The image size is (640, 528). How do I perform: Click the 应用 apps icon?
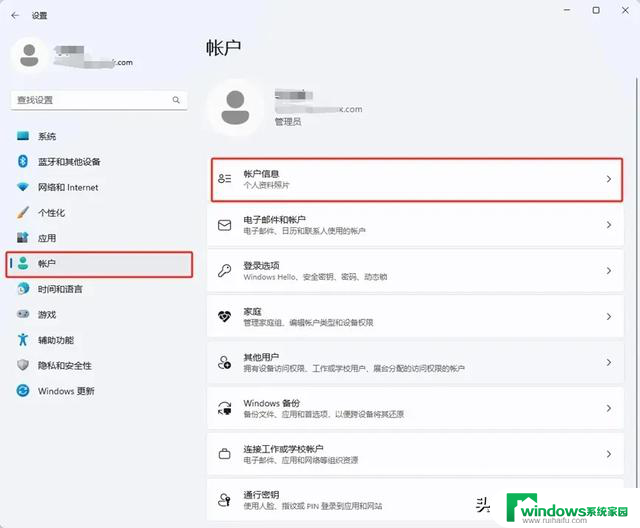tap(23, 237)
